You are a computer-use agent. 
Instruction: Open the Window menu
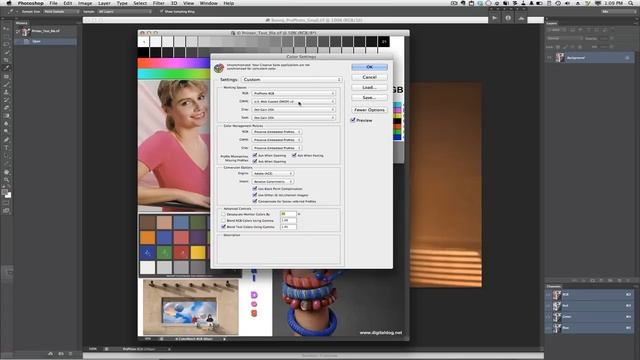(x=209, y=3)
